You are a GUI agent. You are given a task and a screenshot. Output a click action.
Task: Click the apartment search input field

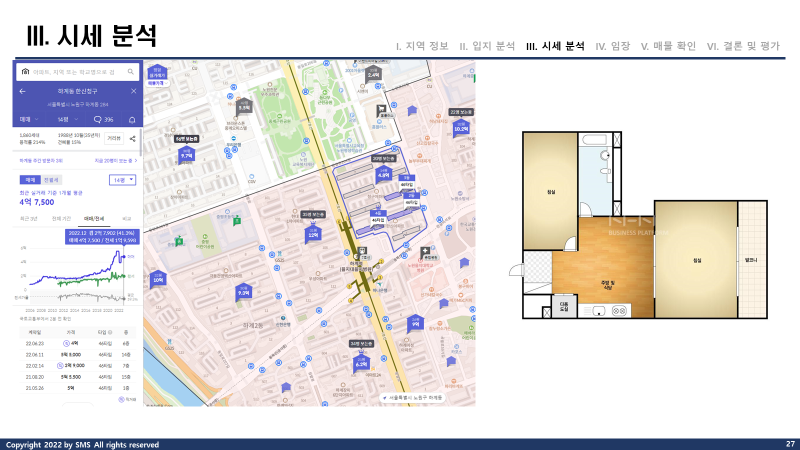click(78, 72)
